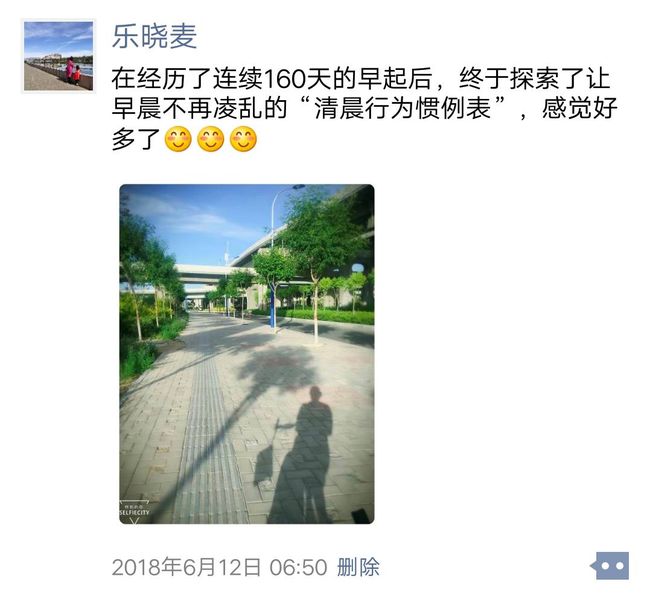The image size is (650, 605).
Task: Click the phrase “清晨行为惯例表” in the post
Action: tap(405, 108)
